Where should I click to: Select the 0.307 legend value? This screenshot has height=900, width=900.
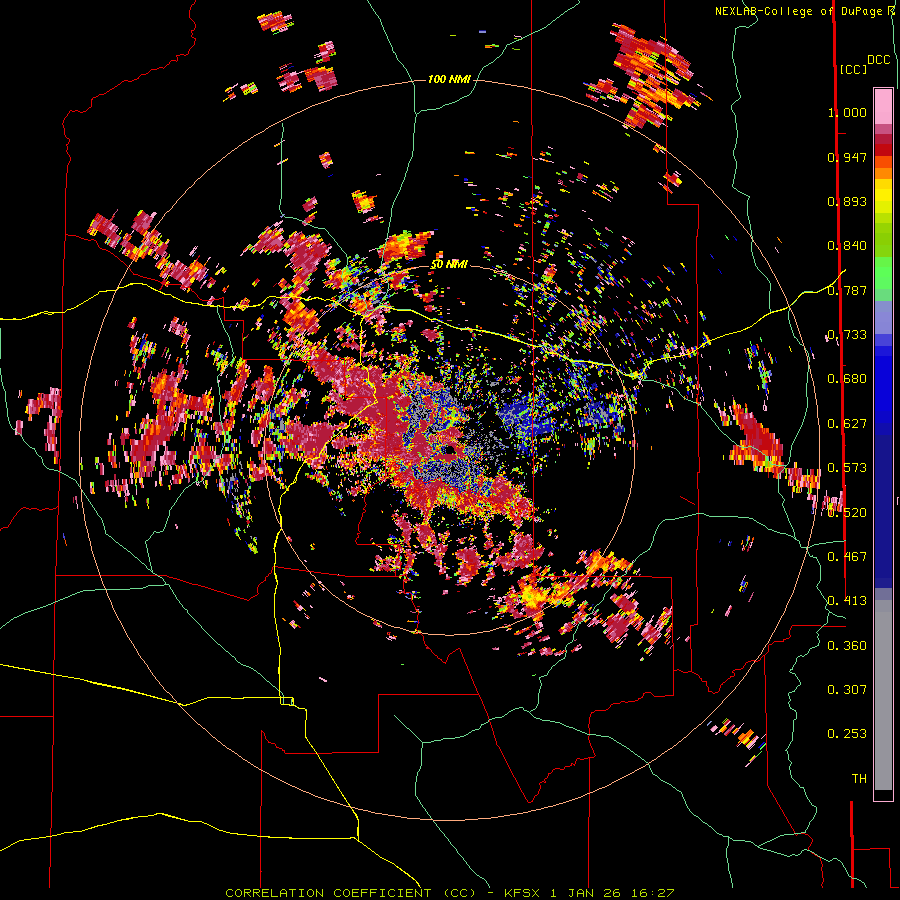coord(847,690)
